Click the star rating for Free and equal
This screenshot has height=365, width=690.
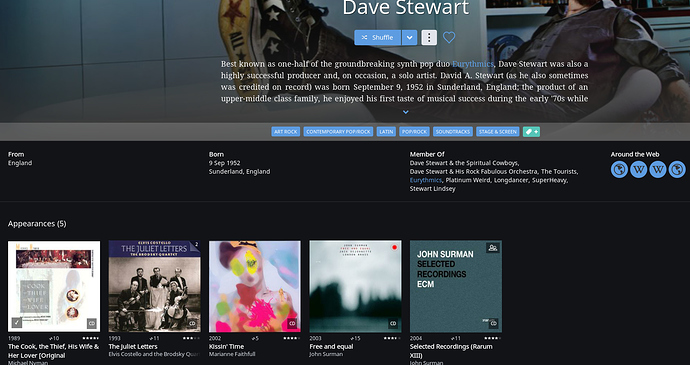coord(392,338)
